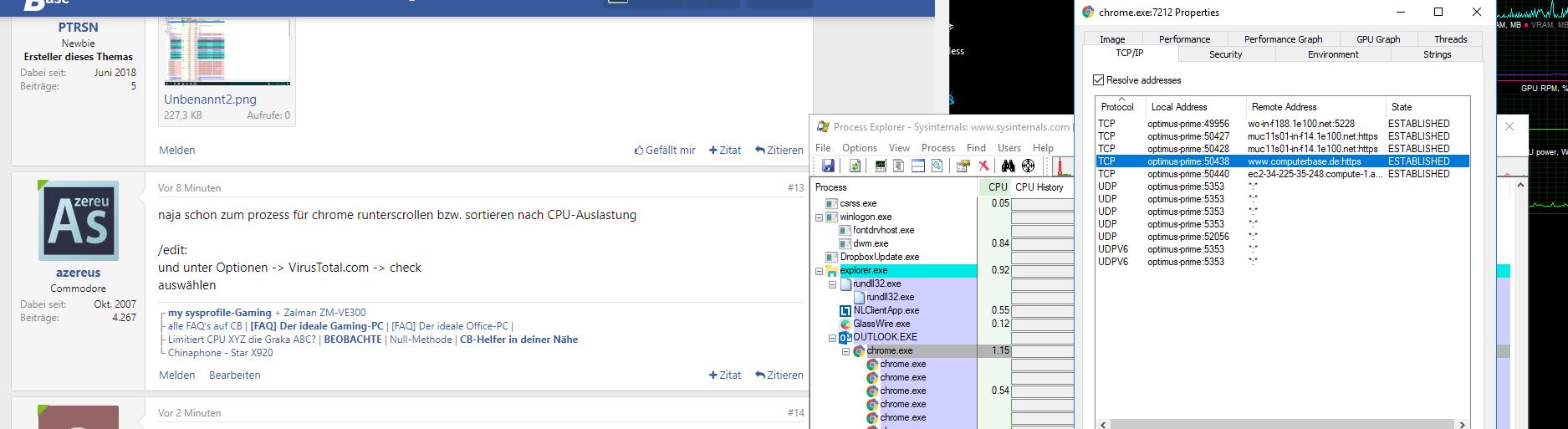This screenshot has width=1568, height=429.
Task: Click the Chrome icon in the Properties window title
Action: 1088,12
